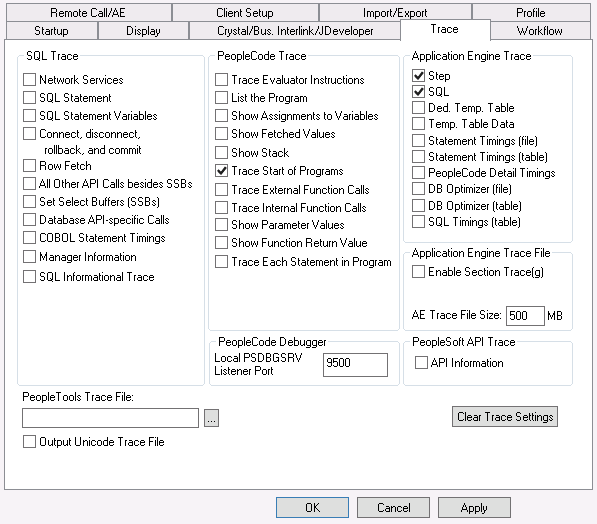Viewport: 597px width, 524px height.
Task: Check API Information under PeopleSoft API Trace
Action: (421, 363)
